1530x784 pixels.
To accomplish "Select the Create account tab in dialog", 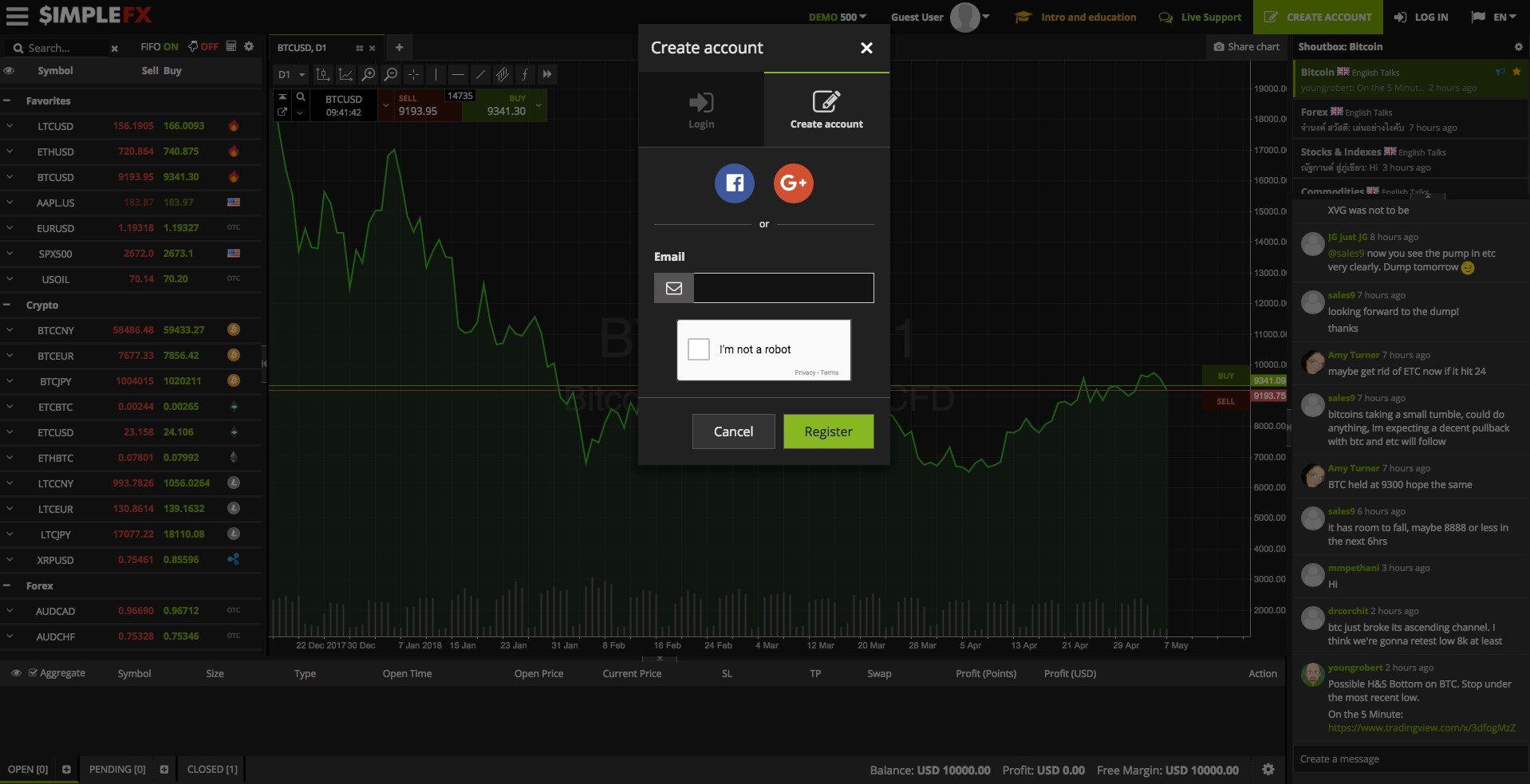I will [826, 110].
